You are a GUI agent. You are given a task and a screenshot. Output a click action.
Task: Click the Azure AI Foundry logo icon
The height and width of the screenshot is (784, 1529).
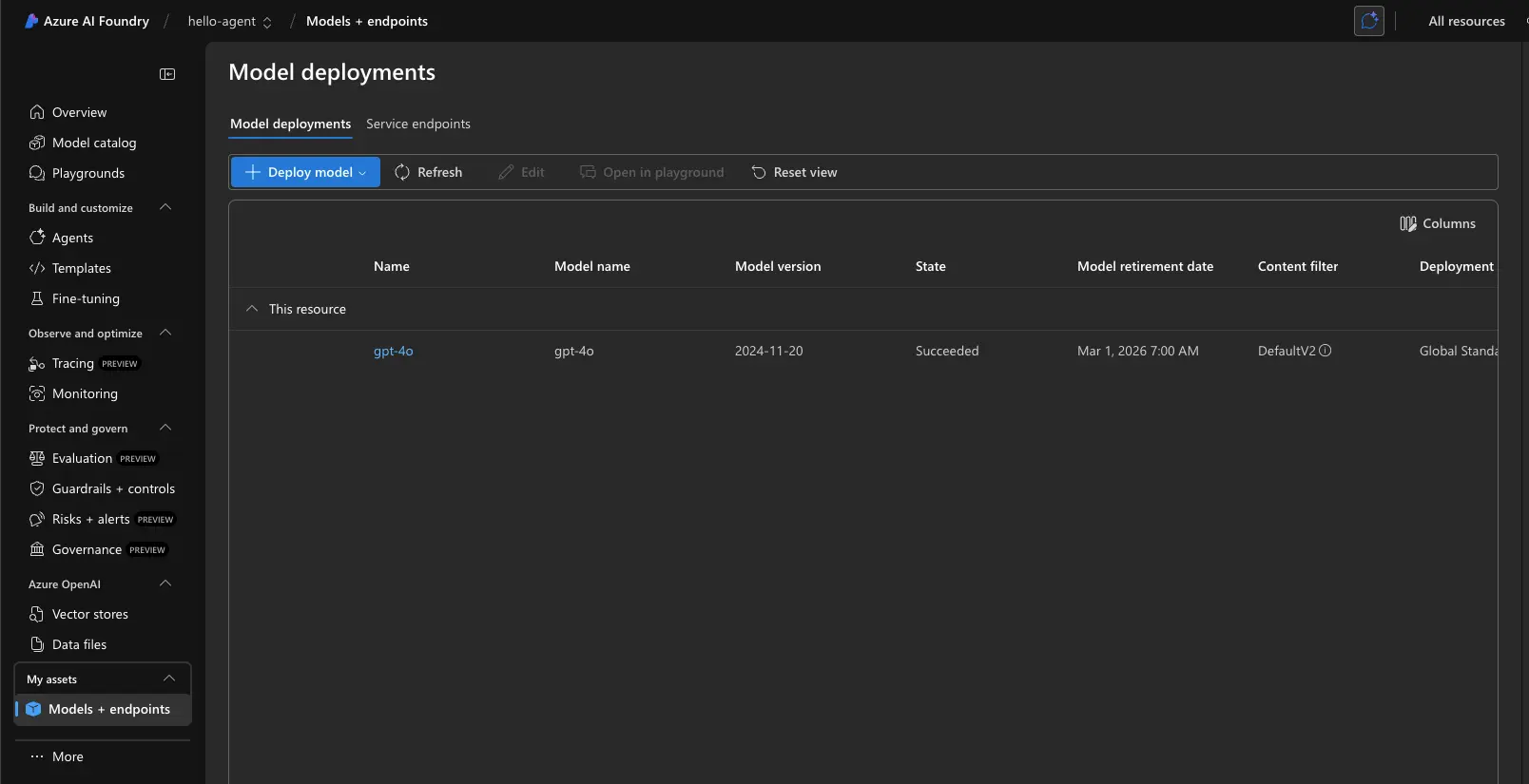coord(31,21)
